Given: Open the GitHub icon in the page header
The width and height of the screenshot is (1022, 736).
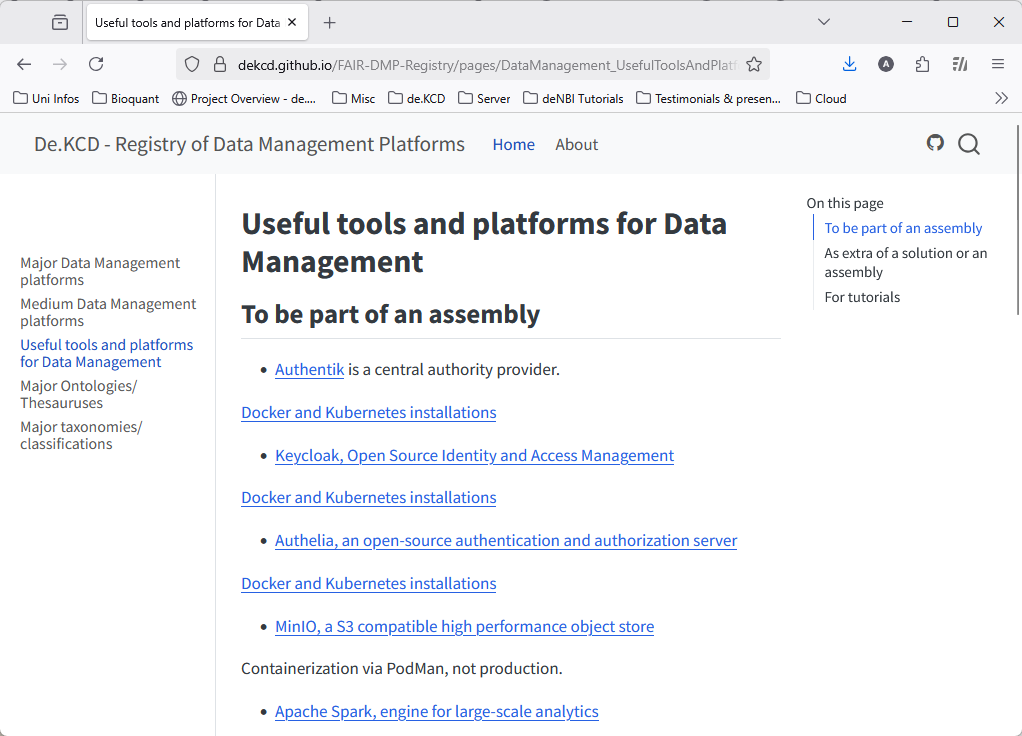Looking at the screenshot, I should click(935, 143).
